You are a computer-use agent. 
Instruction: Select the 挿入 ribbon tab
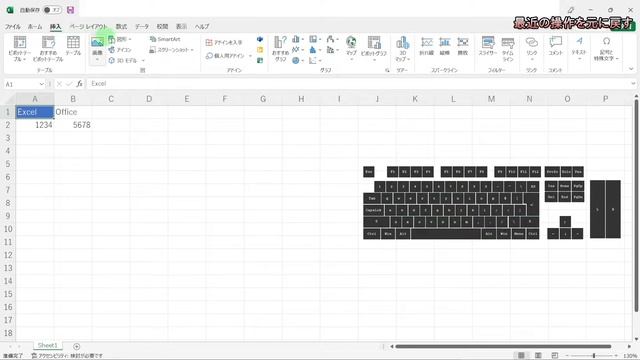point(56,27)
